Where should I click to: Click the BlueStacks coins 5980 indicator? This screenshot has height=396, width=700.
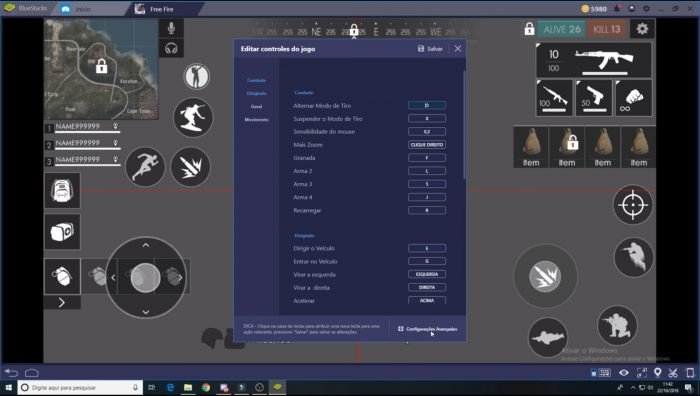[x=594, y=8]
